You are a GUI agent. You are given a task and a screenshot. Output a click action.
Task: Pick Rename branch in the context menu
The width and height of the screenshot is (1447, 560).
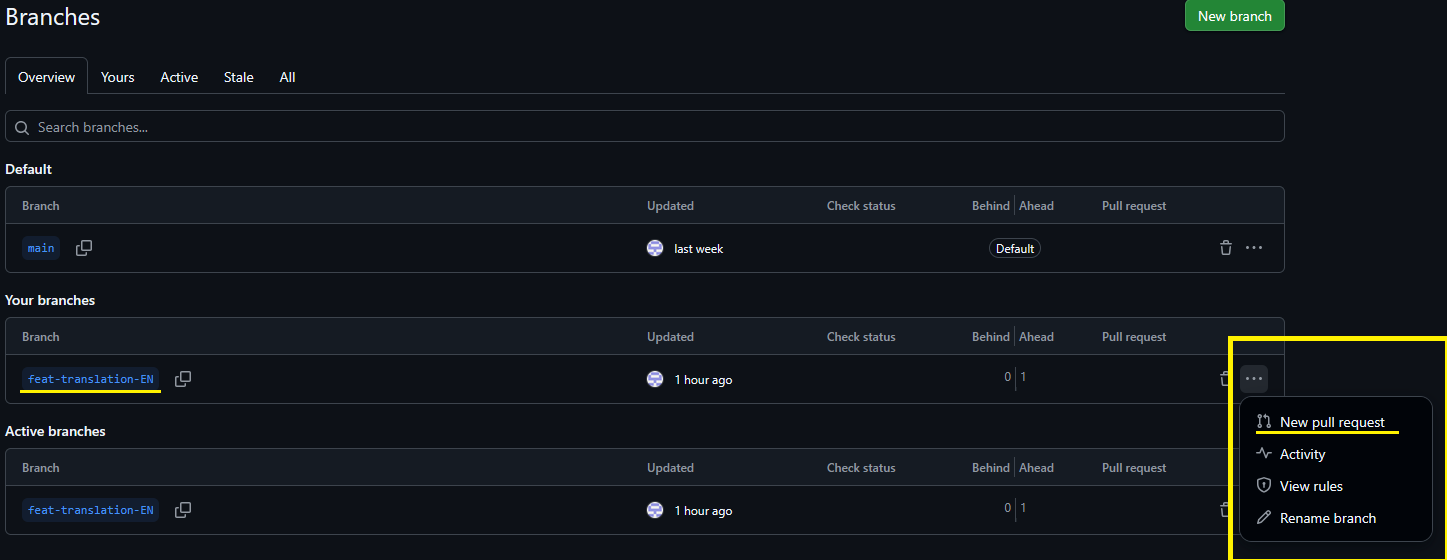tap(1327, 518)
